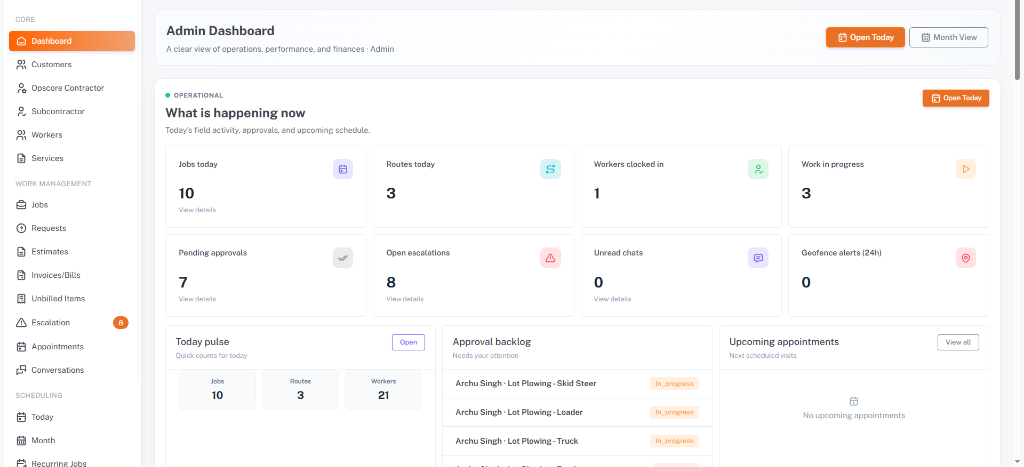This screenshot has height=467, width=1024.
Task: Click the Routes today route icon
Action: tap(551, 169)
